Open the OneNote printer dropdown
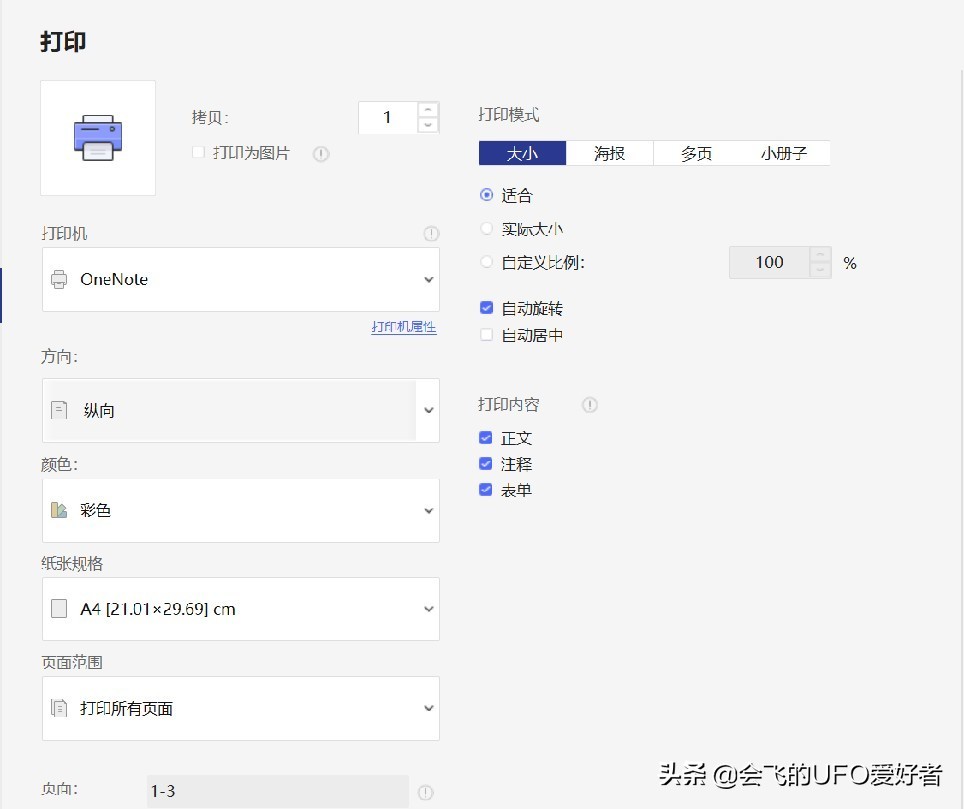The image size is (964, 809). (428, 280)
